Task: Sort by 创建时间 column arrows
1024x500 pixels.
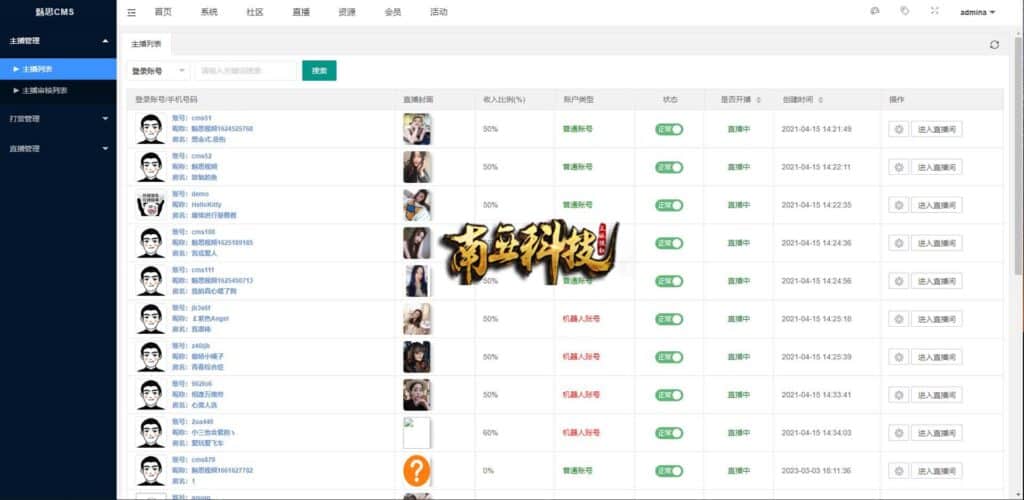Action: coord(820,100)
